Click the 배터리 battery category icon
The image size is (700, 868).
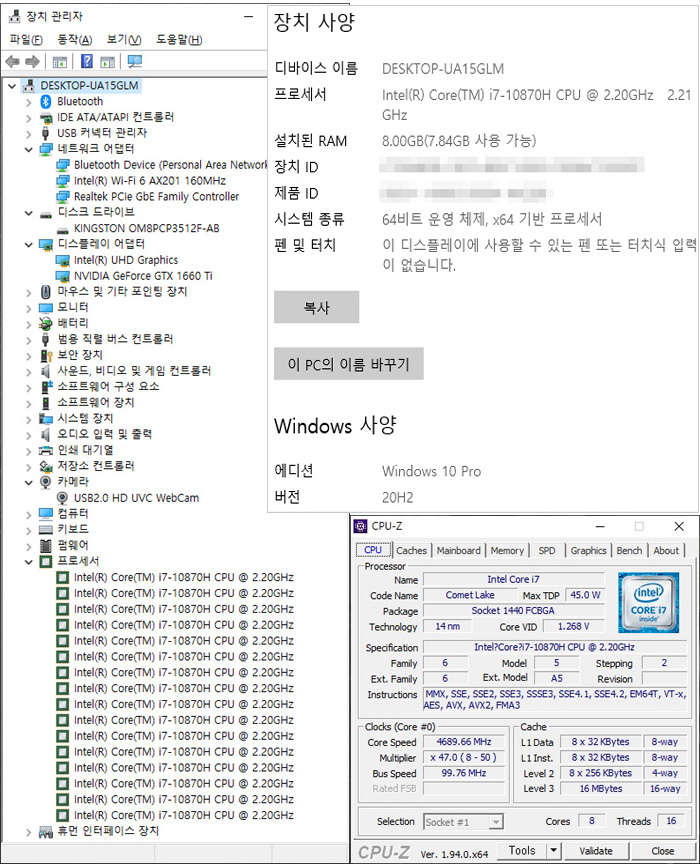[45, 323]
